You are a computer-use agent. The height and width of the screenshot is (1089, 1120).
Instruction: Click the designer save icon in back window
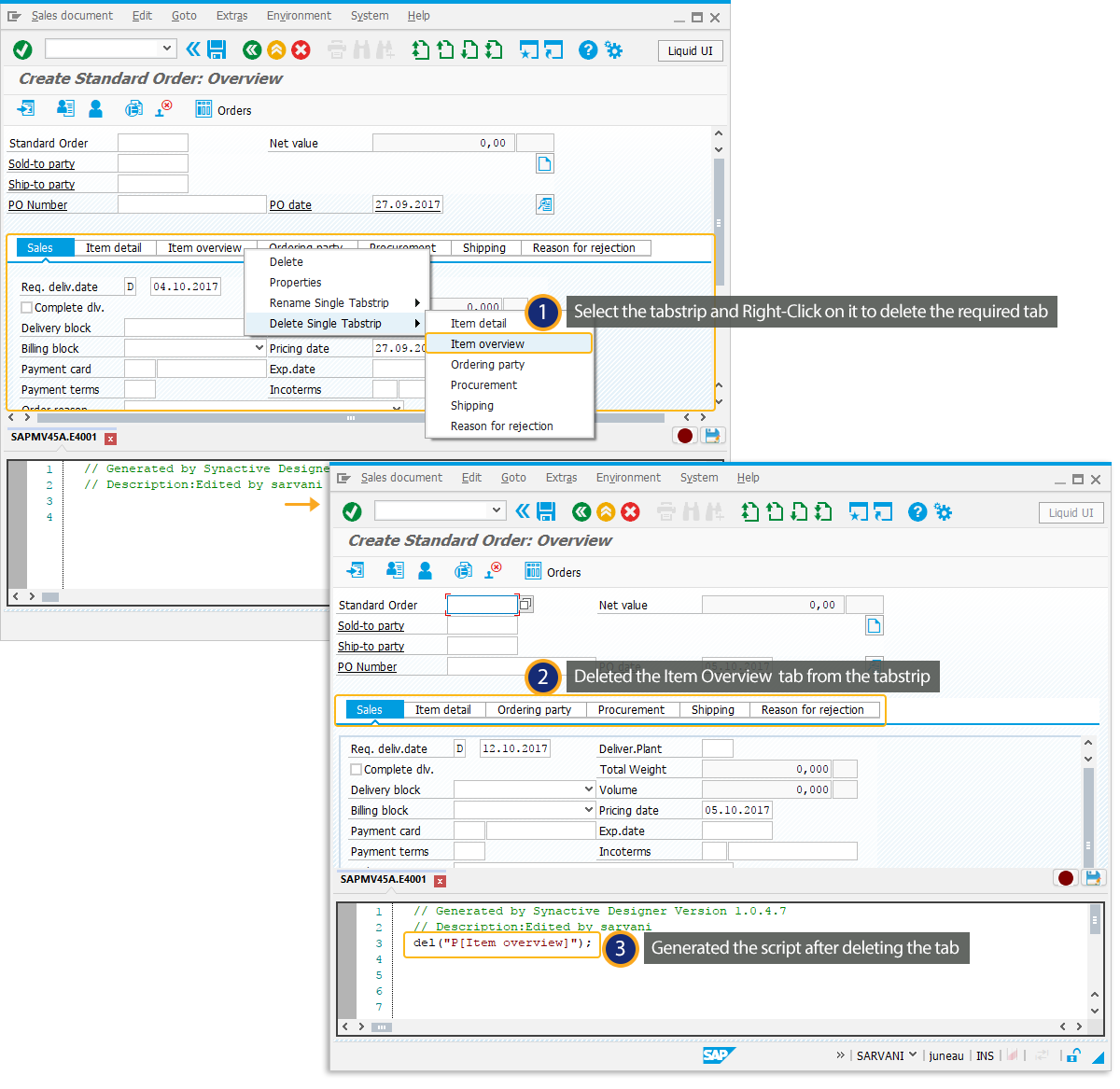click(712, 436)
